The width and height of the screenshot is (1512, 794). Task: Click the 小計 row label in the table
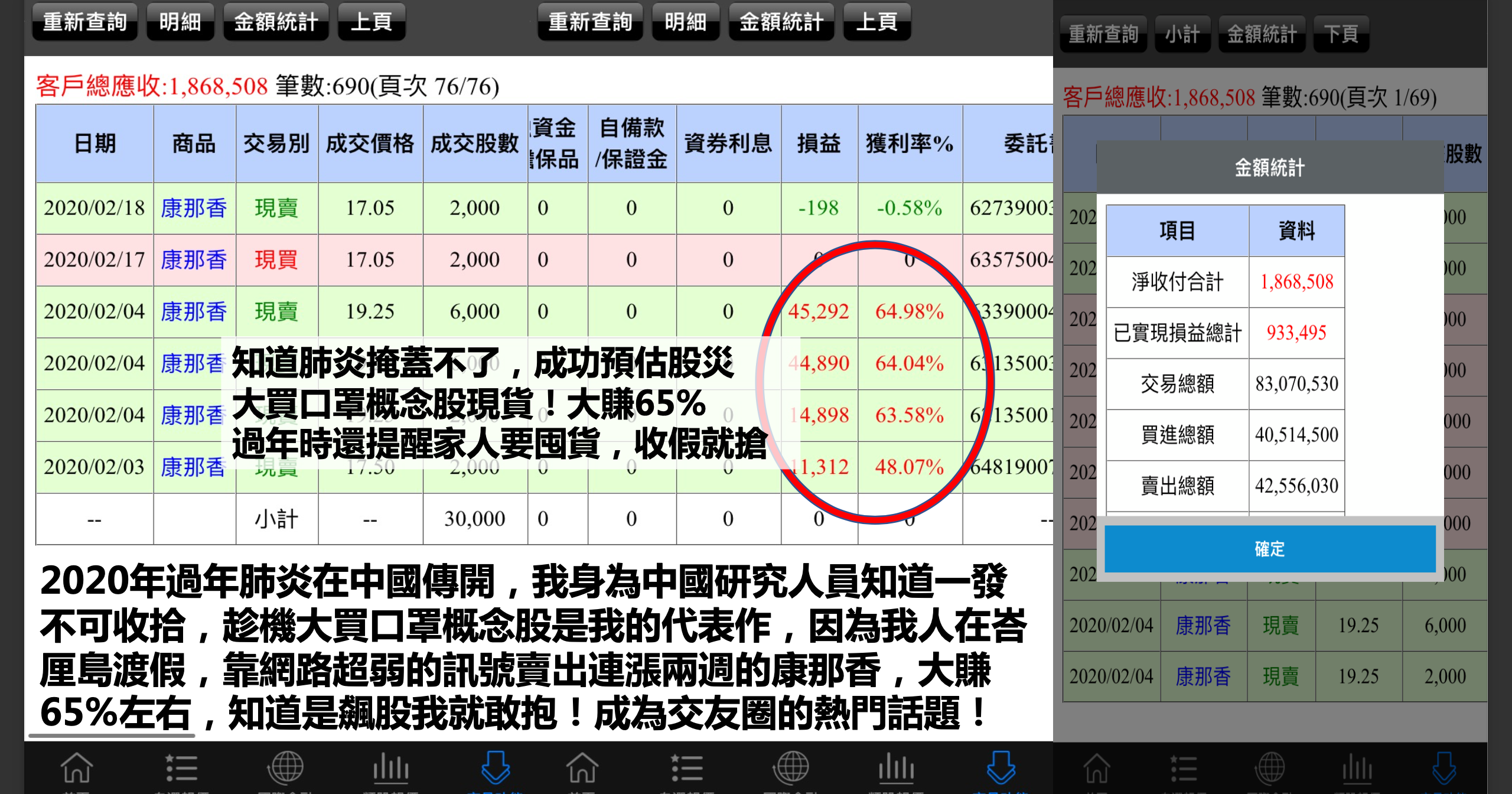point(276,519)
